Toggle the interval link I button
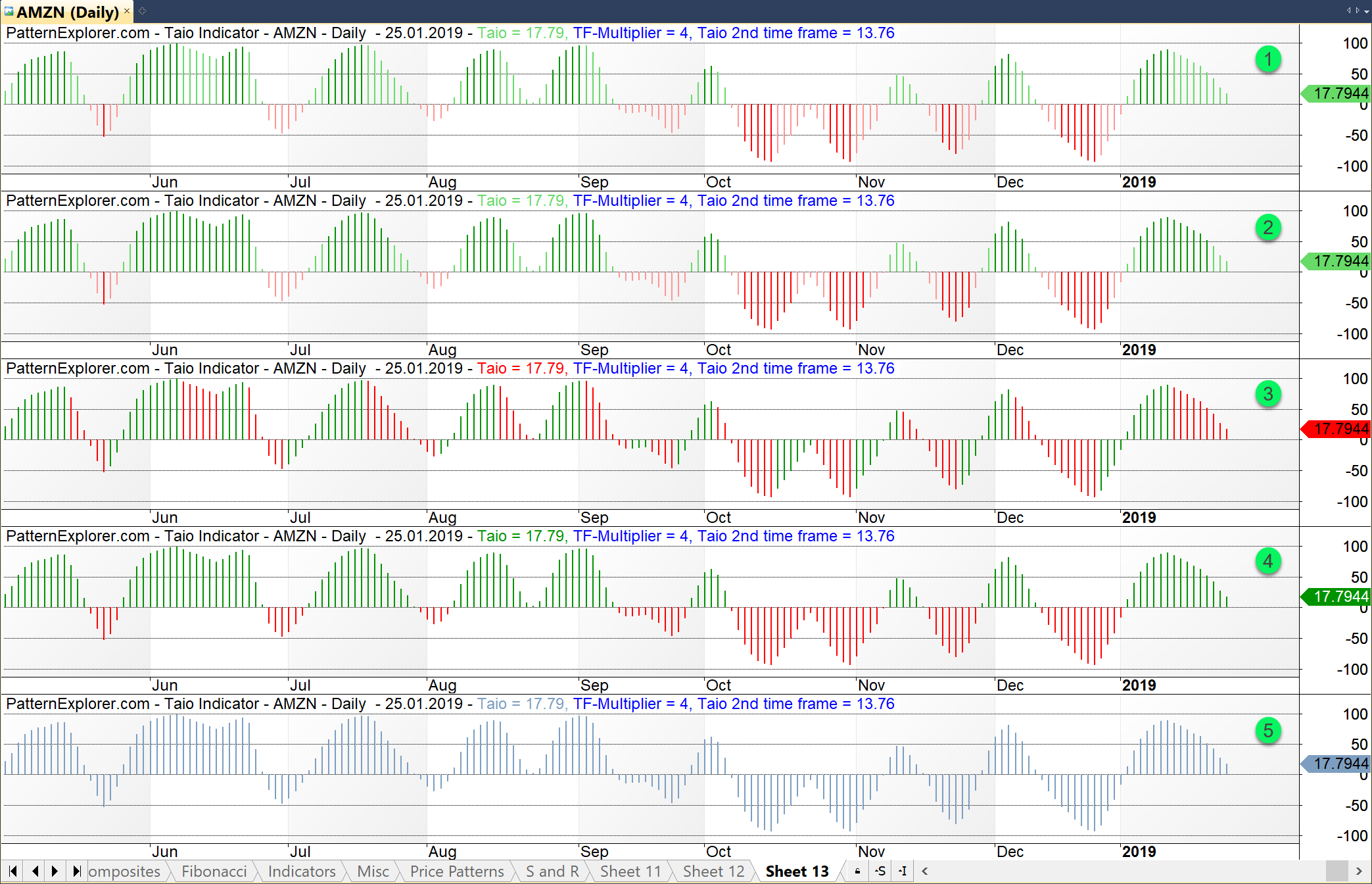 point(903,872)
